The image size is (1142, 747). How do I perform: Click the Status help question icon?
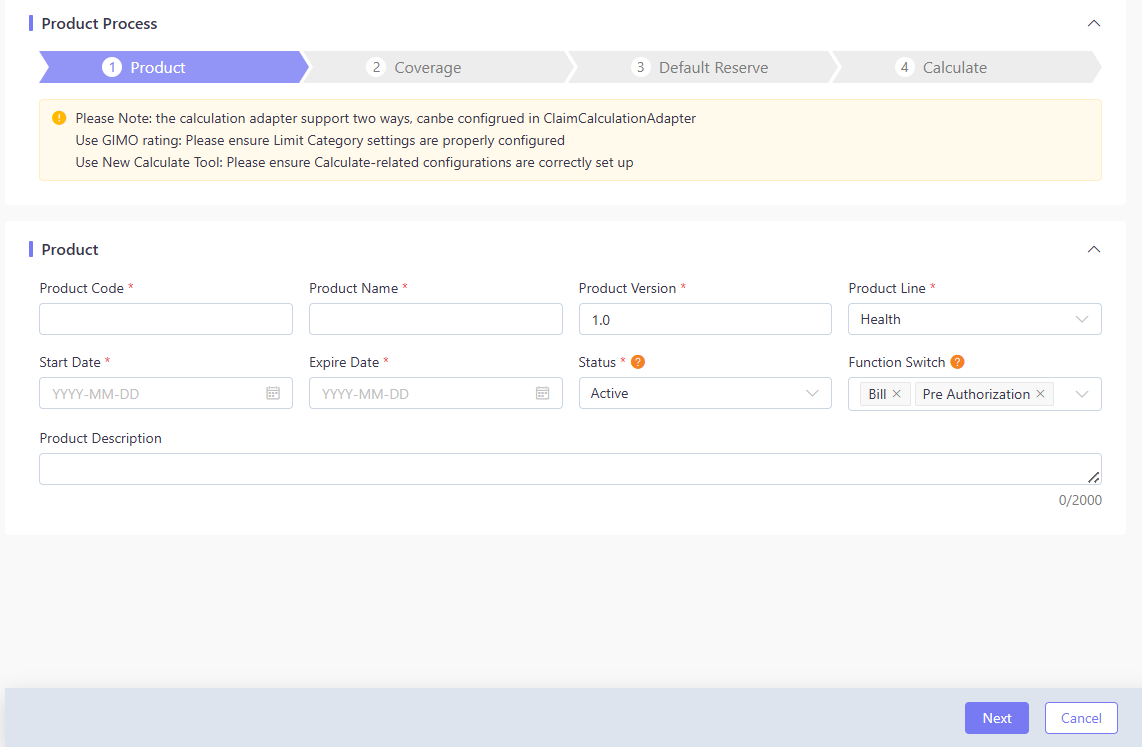pos(638,362)
